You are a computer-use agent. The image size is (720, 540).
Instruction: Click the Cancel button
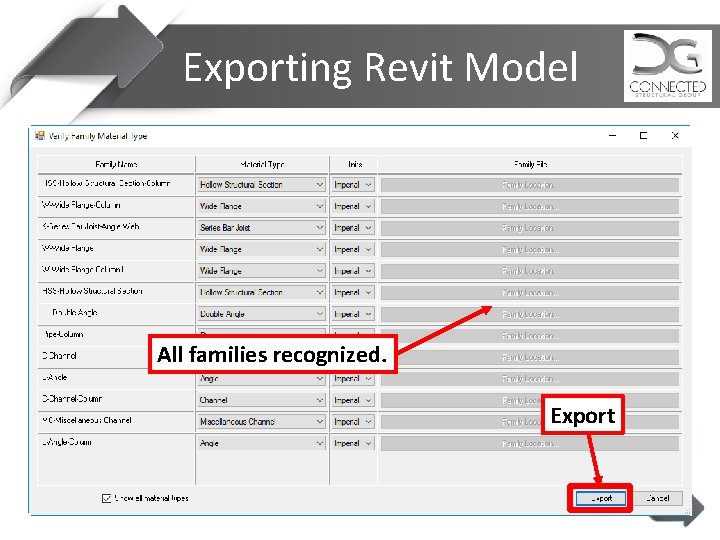(x=658, y=498)
